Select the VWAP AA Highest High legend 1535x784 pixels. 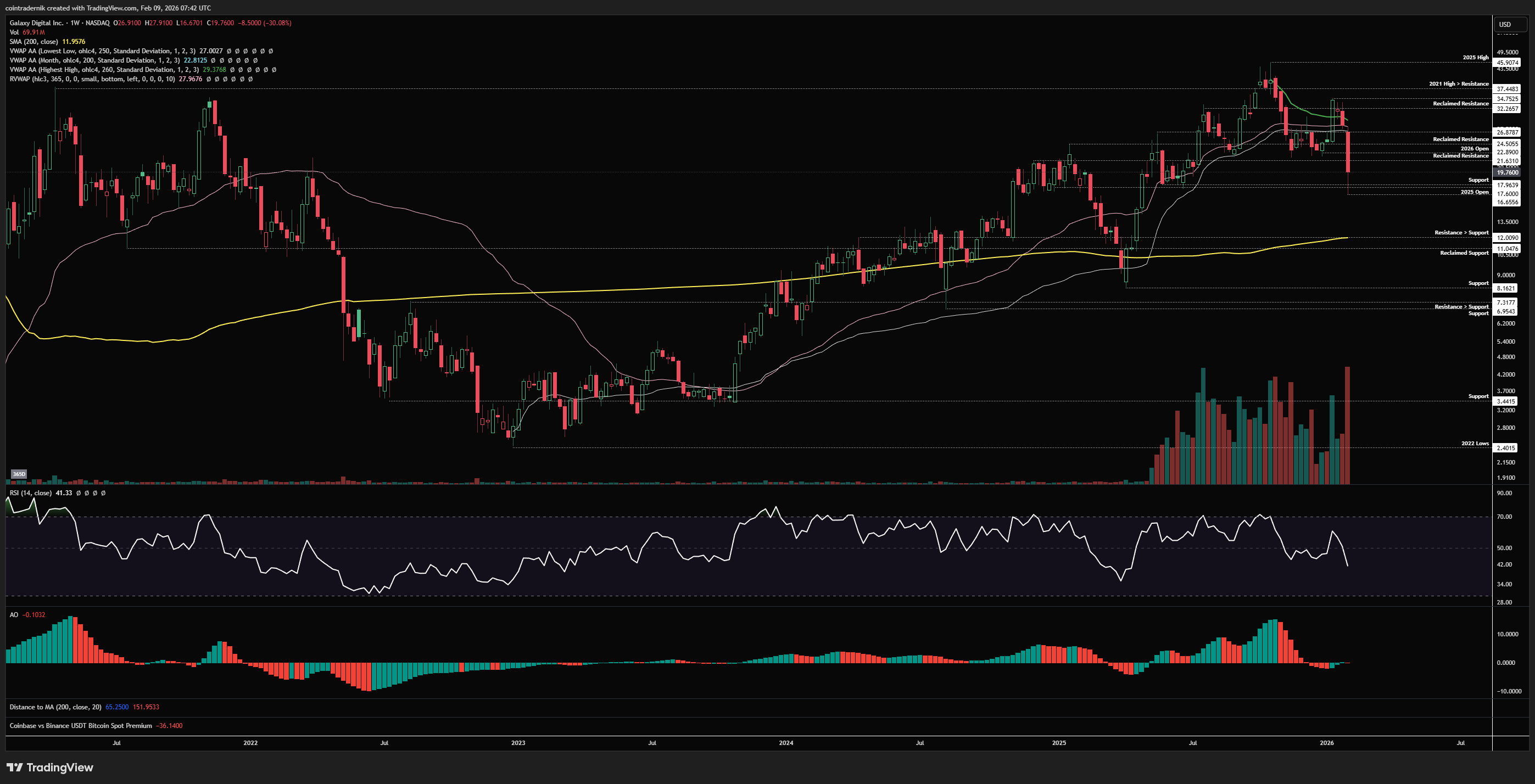(x=104, y=70)
